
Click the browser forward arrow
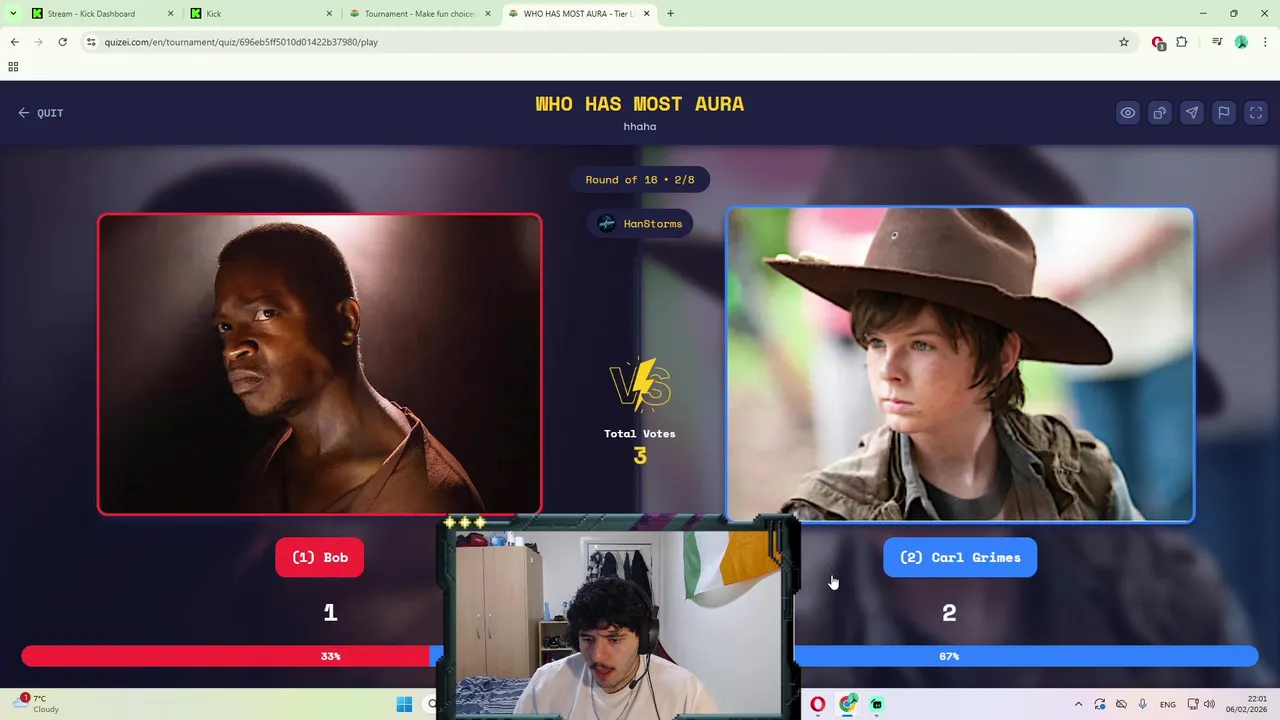click(38, 42)
